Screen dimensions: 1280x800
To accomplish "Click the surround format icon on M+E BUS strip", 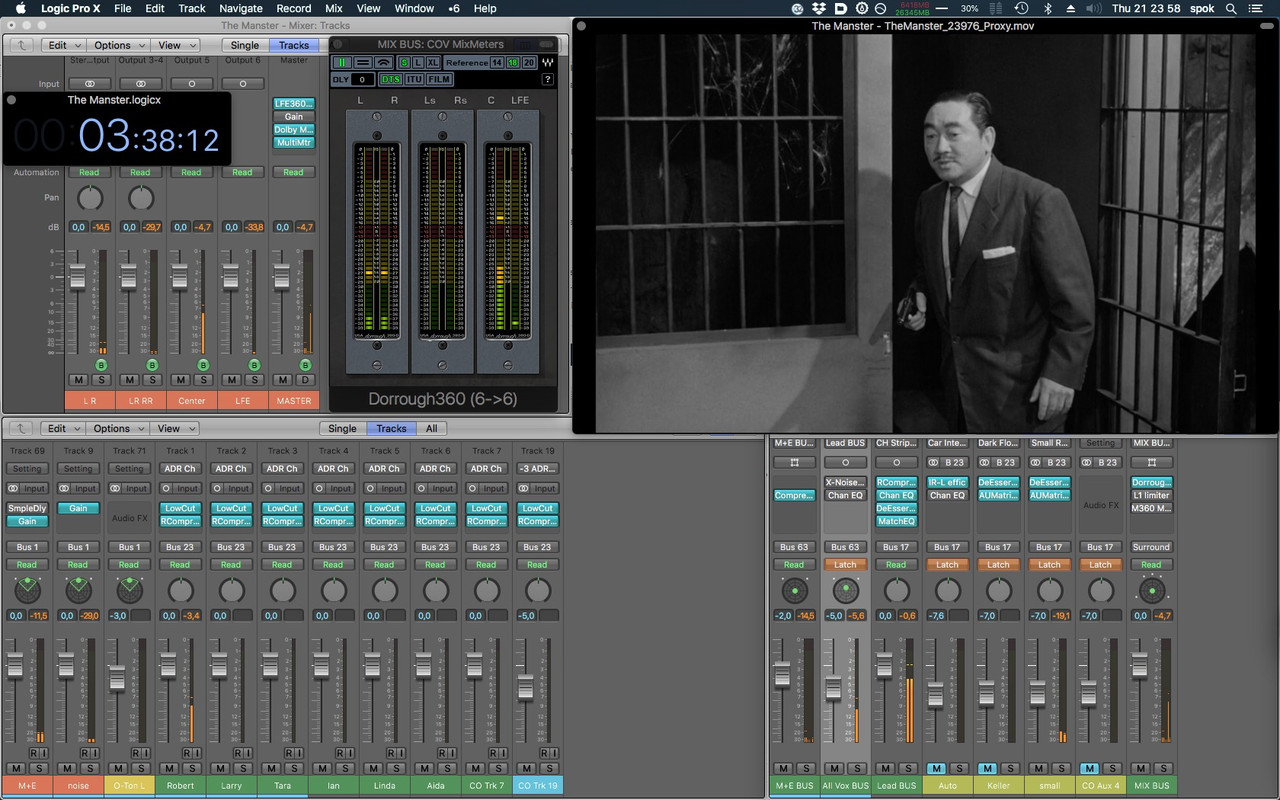I will coord(794,462).
